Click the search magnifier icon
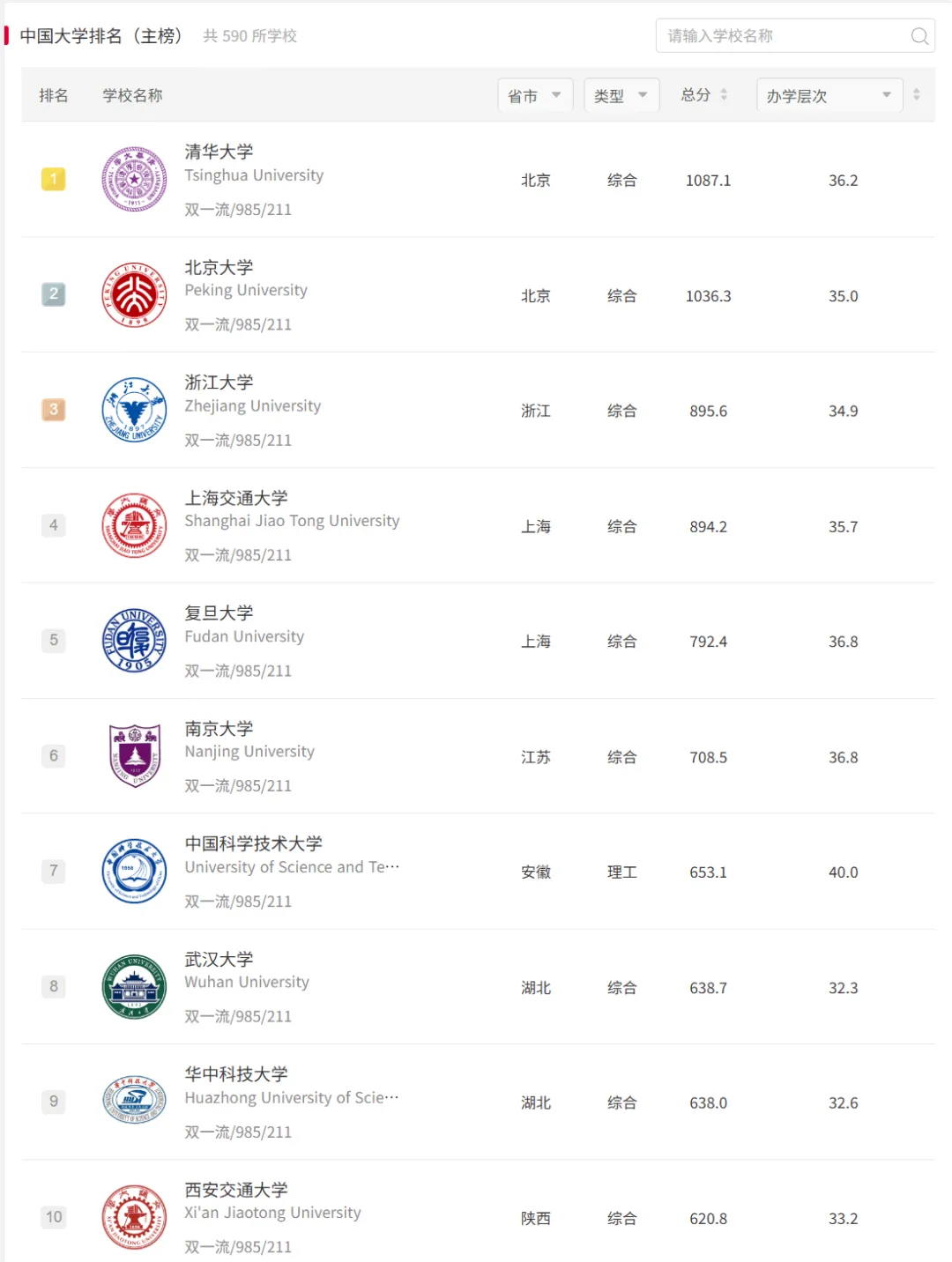Viewport: 952px width, 1262px height. (919, 36)
